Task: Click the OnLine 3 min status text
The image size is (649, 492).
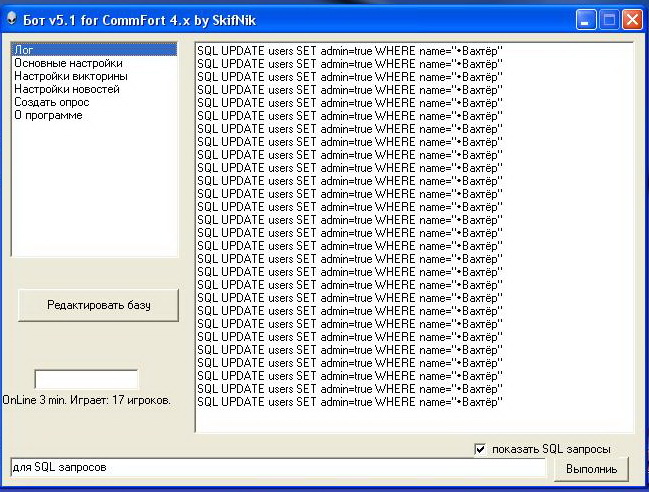Action: 86,399
